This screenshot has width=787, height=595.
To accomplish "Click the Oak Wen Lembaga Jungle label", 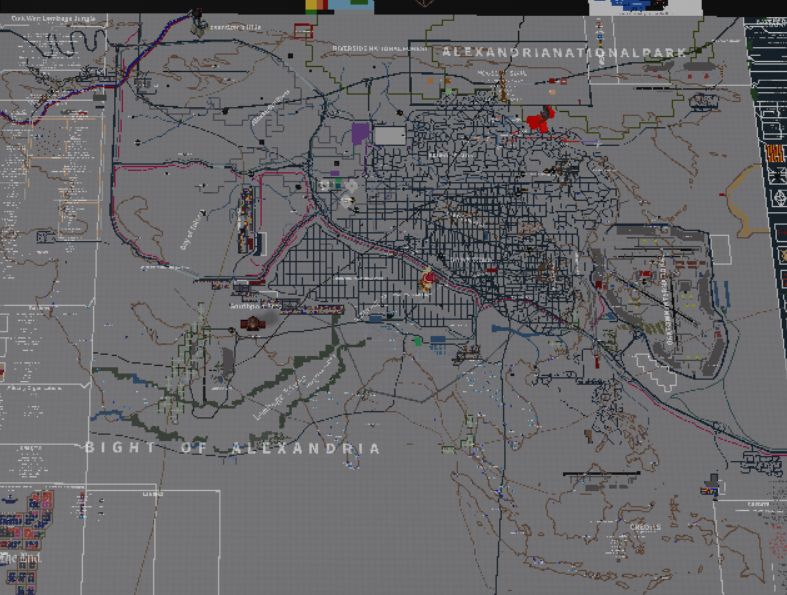I will (x=54, y=19).
